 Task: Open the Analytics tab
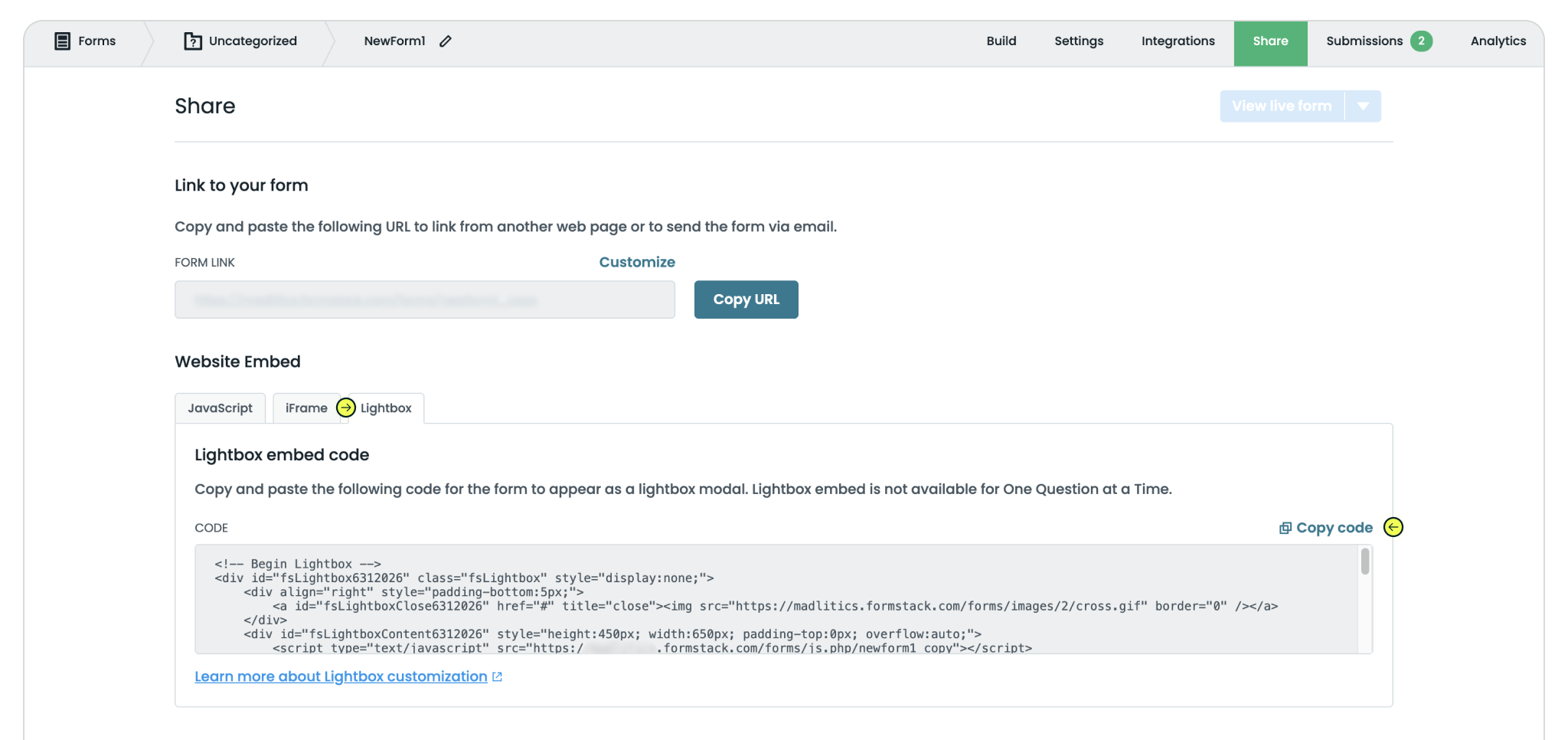[1498, 41]
